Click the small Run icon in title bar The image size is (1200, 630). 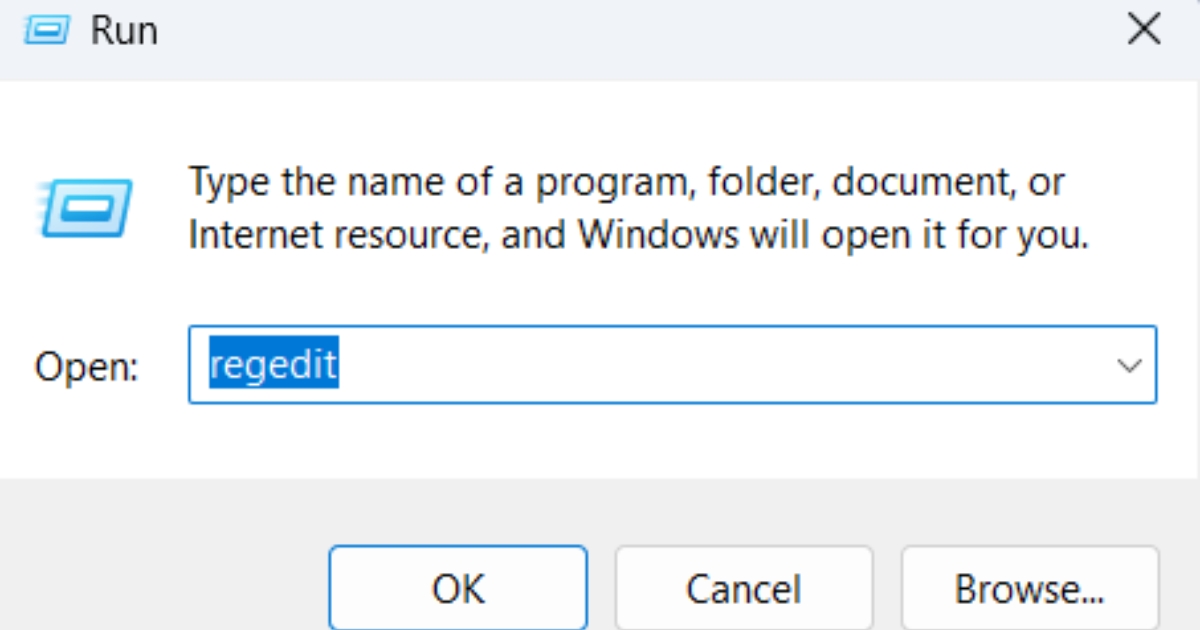(x=48, y=30)
